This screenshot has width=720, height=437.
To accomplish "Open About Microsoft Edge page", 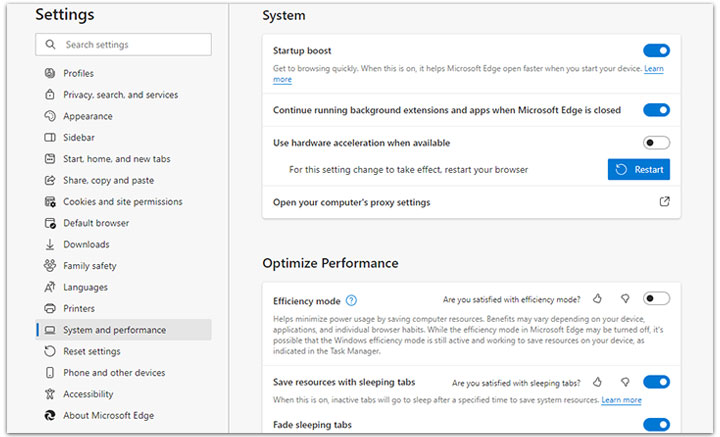I will pos(108,416).
